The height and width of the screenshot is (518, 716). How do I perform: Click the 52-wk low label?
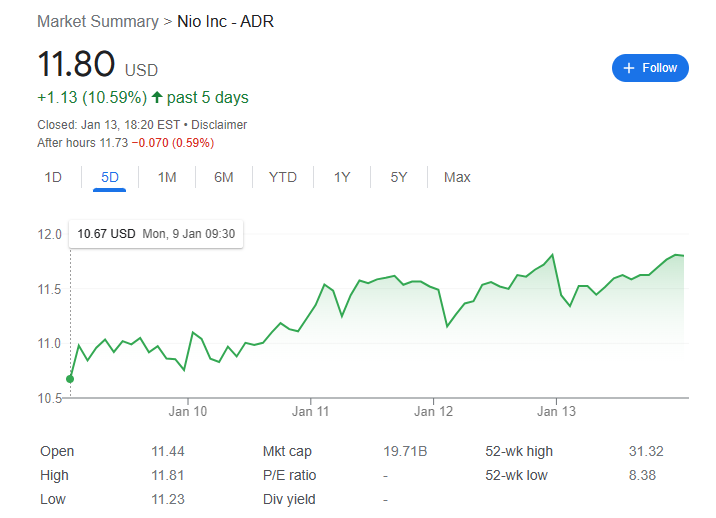point(516,476)
